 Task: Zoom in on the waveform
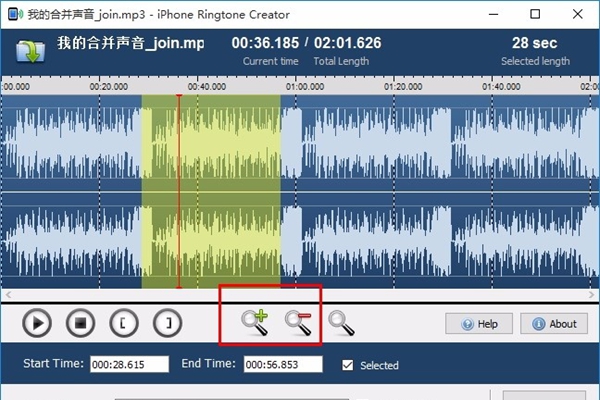(255, 323)
